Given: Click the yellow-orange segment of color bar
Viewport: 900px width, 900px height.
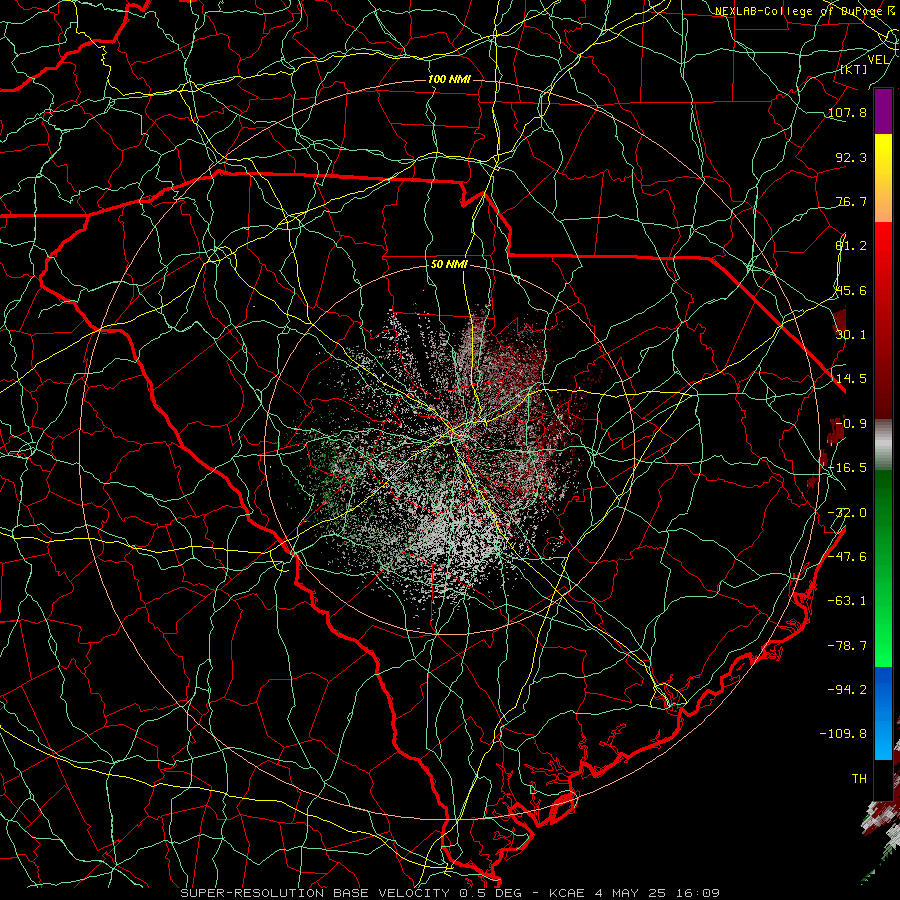Looking at the screenshot, I should [883, 178].
